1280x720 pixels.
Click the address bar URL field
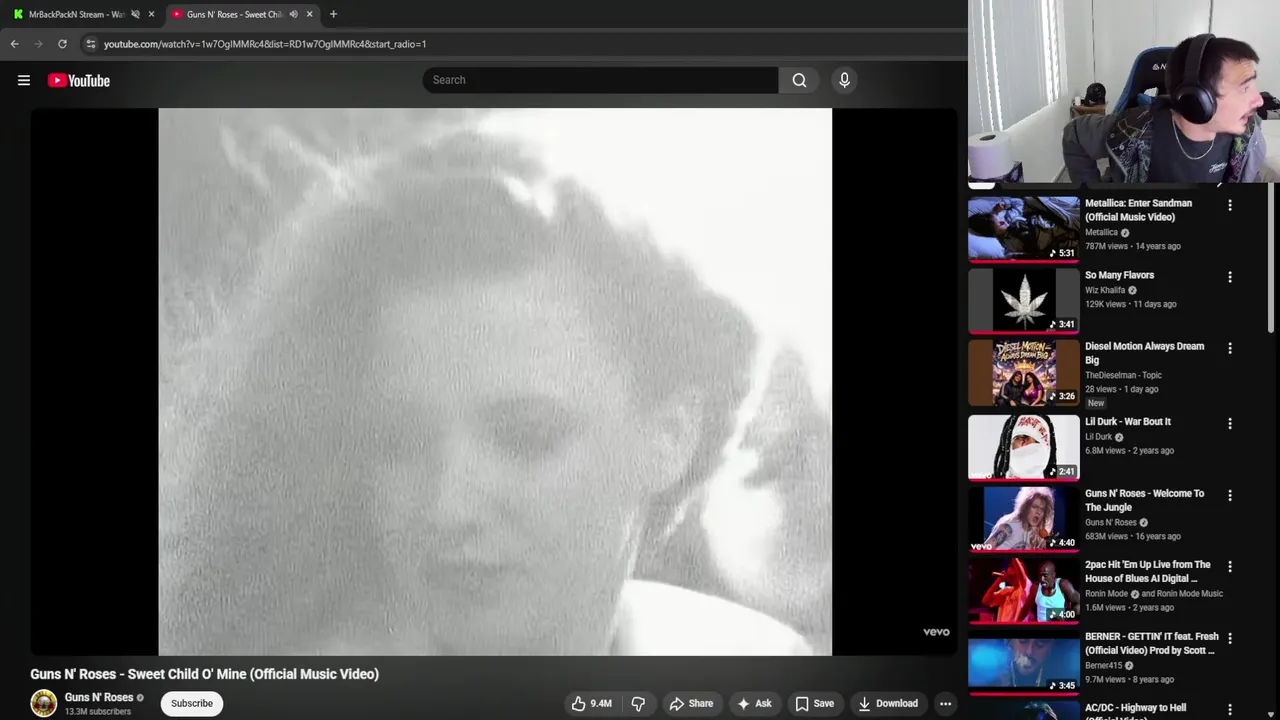point(520,44)
